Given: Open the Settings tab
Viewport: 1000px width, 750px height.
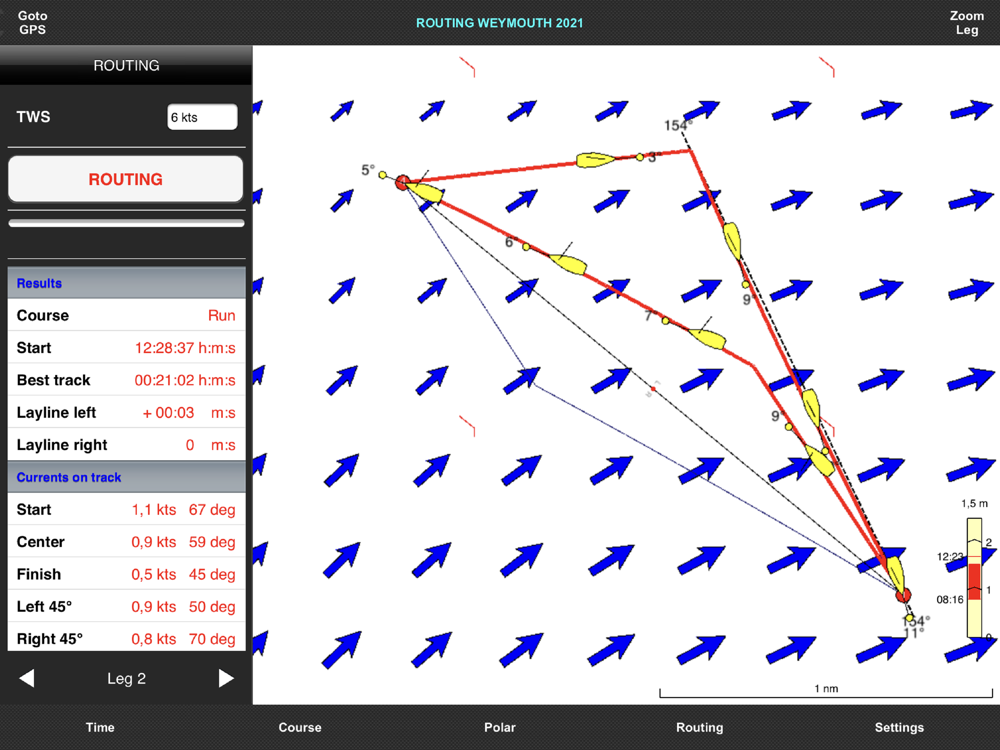Looking at the screenshot, I should click(x=899, y=727).
